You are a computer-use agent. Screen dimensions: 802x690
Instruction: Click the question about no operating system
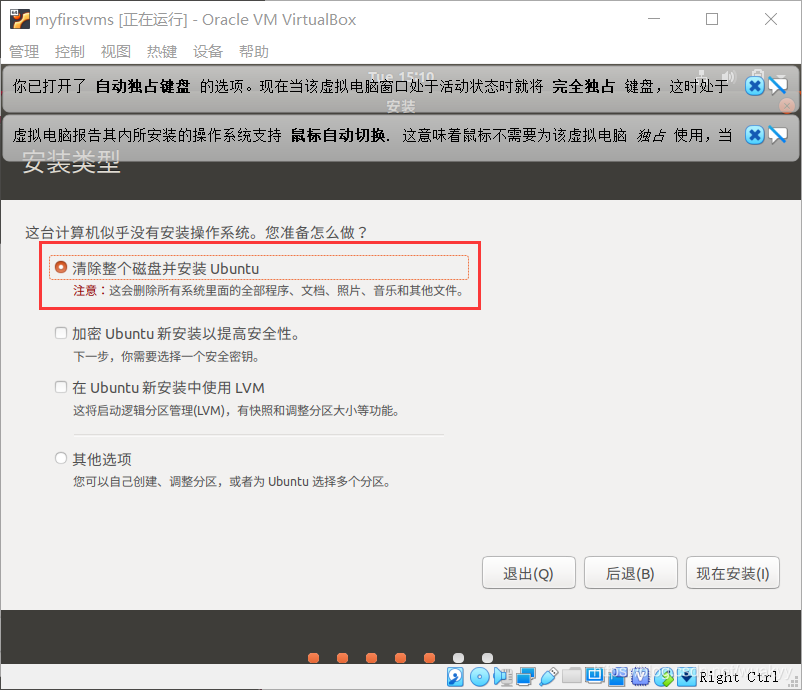(x=197, y=233)
